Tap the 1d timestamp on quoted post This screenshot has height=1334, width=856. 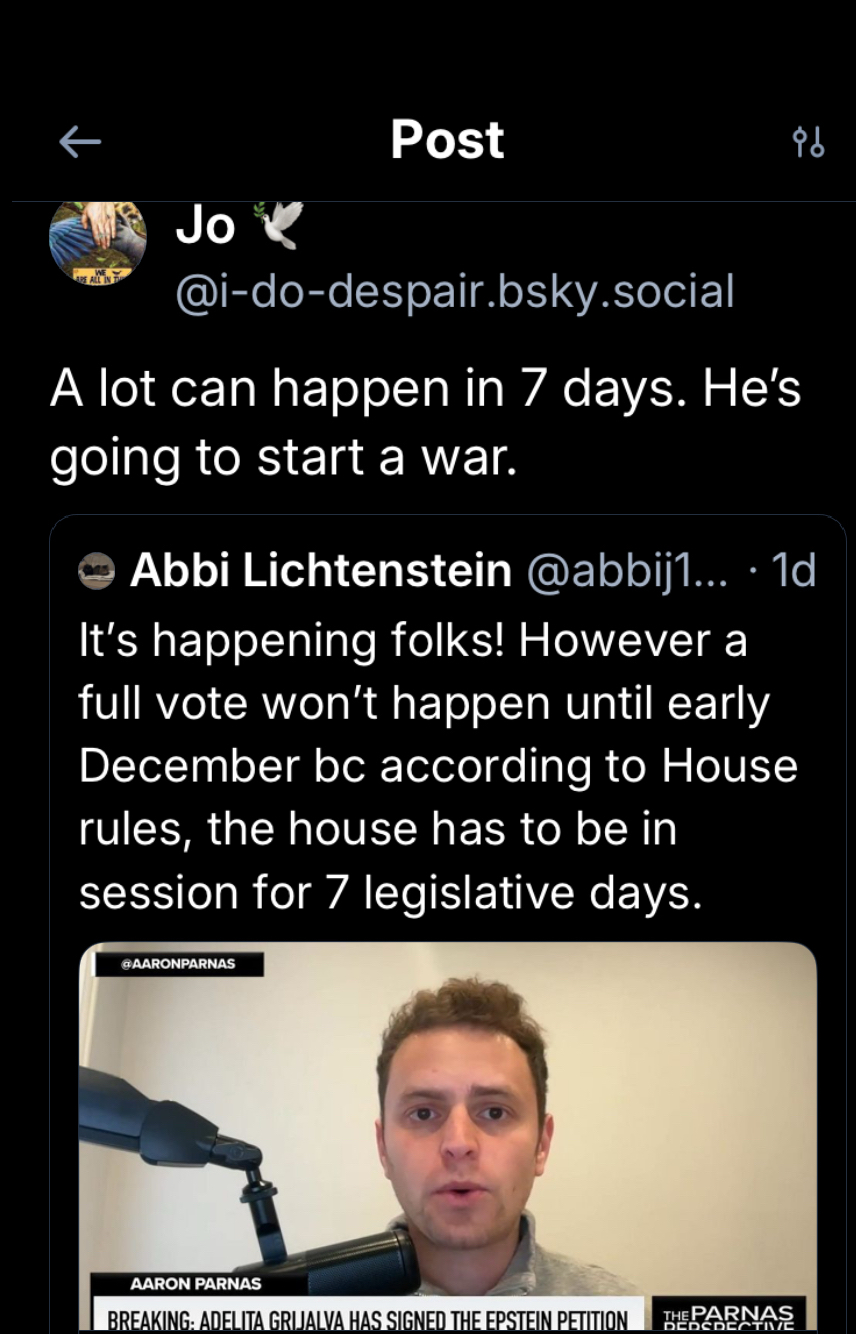(x=795, y=571)
